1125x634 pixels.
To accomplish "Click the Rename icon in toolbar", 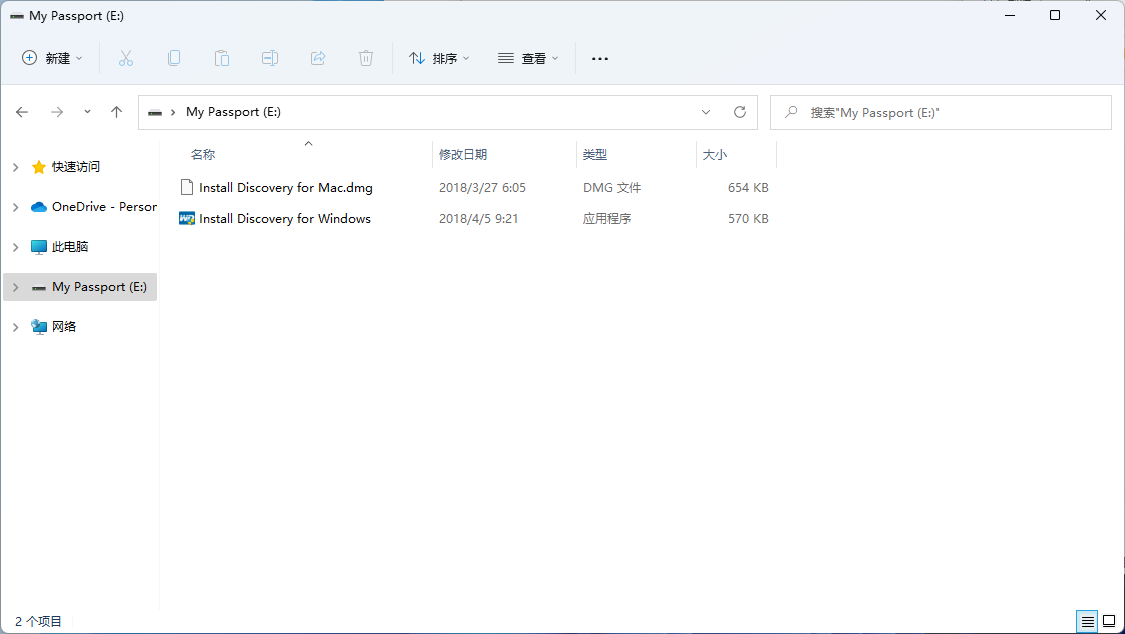I will [270, 58].
